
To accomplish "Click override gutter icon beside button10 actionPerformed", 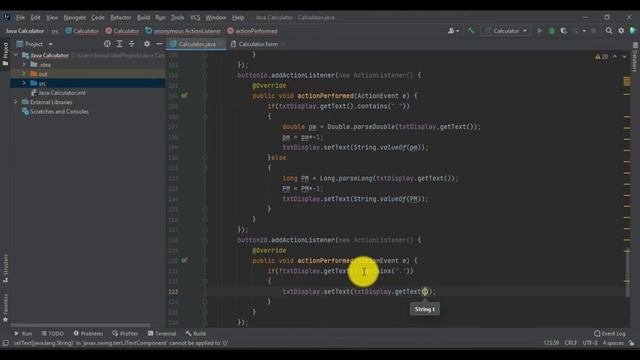I will click(184, 96).
